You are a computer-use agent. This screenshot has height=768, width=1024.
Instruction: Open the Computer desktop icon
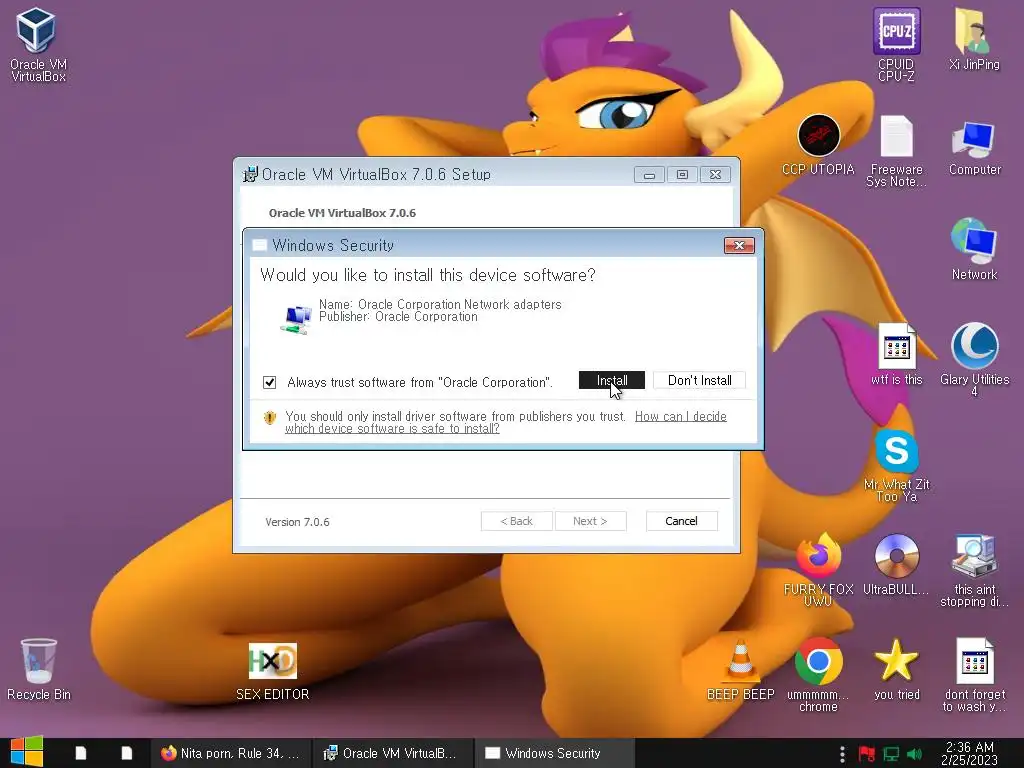point(974,147)
